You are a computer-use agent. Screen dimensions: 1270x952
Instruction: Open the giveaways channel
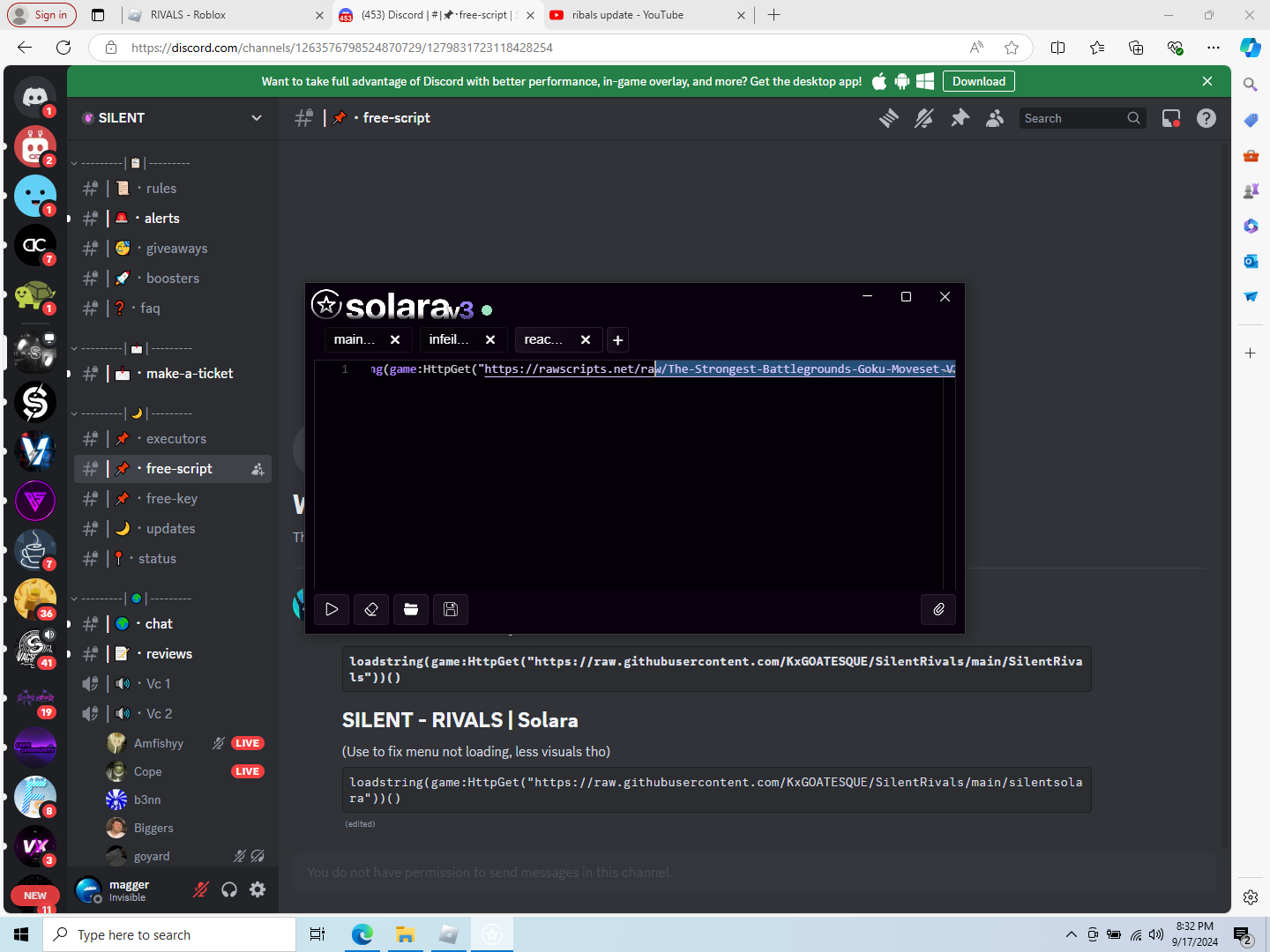tap(173, 249)
